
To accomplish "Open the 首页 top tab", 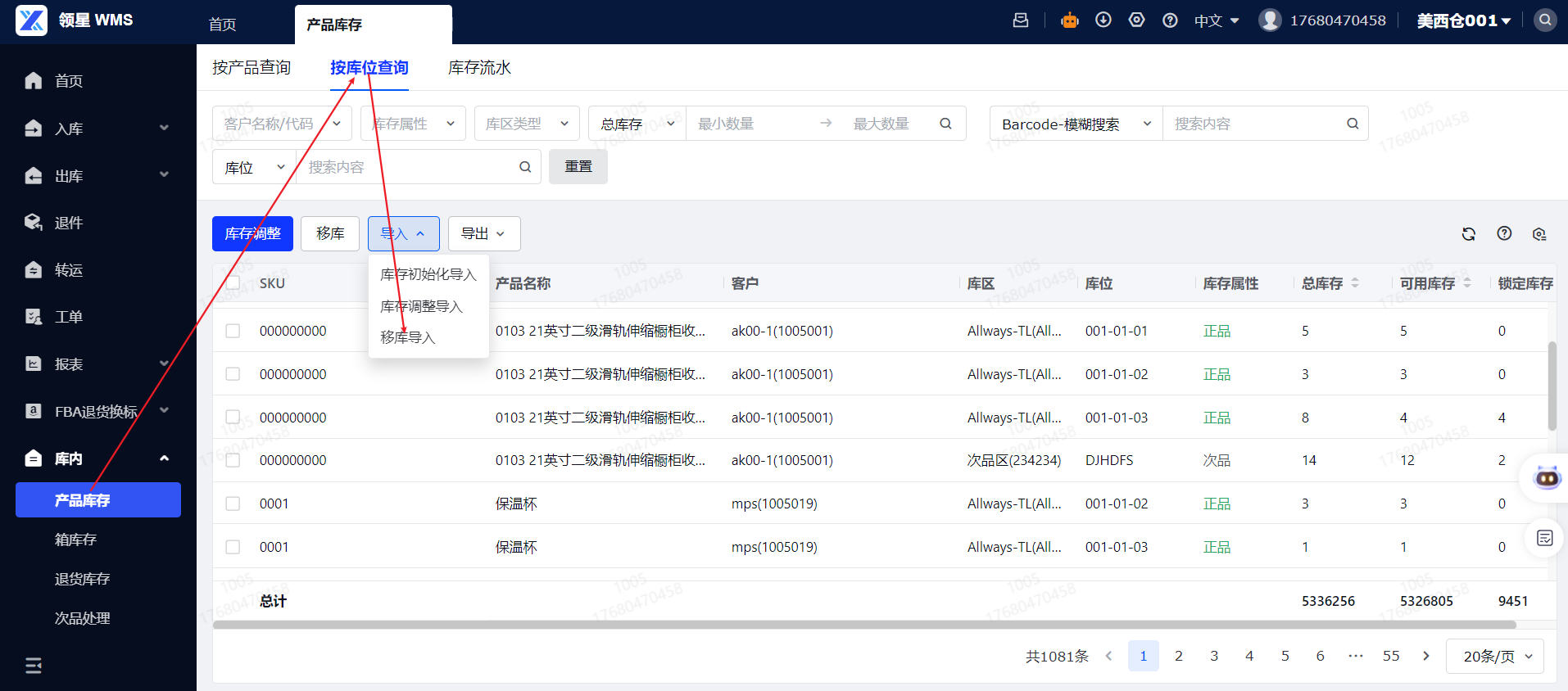I will point(223,25).
